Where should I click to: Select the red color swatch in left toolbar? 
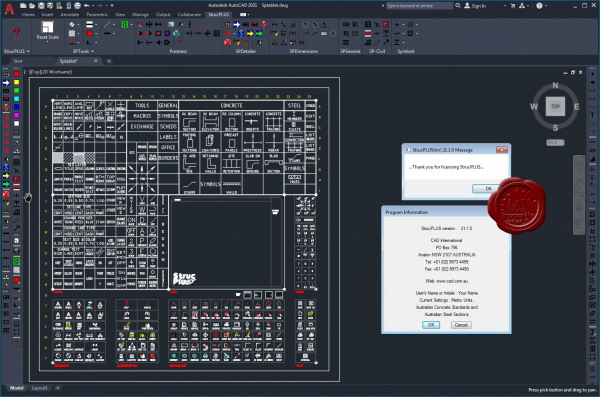(16, 74)
